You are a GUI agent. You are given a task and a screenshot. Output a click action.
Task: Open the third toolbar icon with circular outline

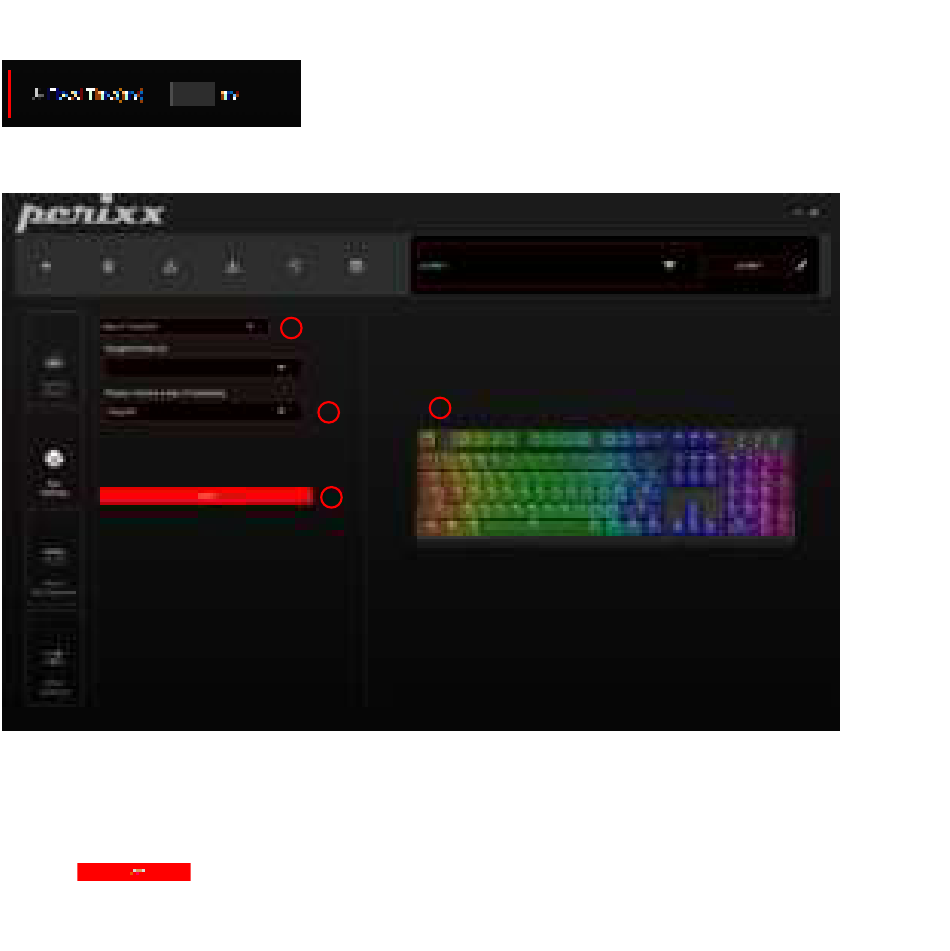coord(170,267)
